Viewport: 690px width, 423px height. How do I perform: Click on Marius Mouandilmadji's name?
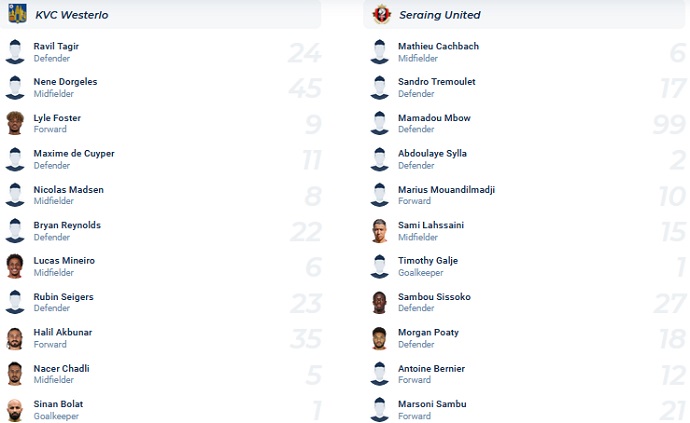point(446,190)
